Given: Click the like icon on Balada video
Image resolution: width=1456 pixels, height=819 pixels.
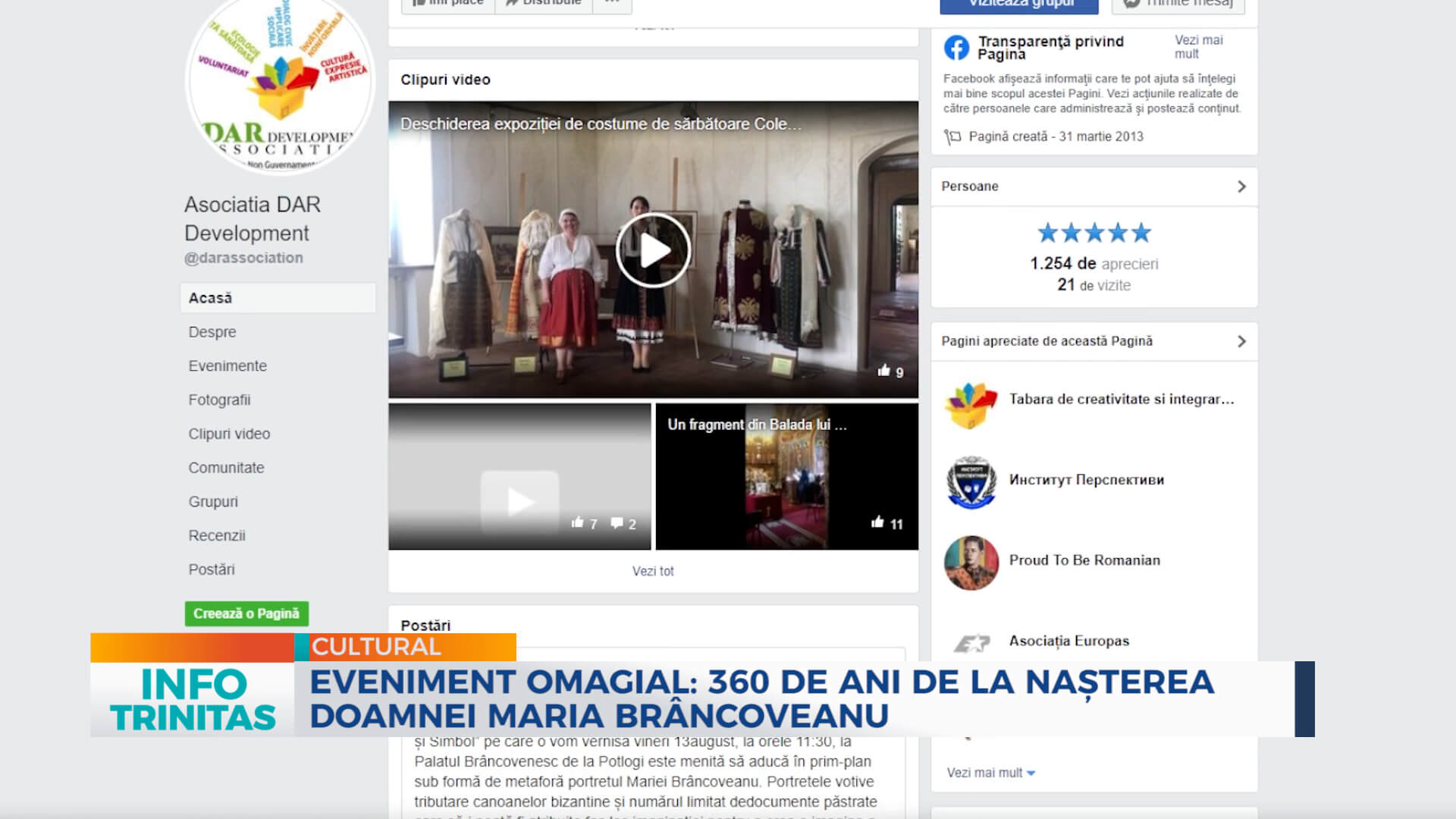Looking at the screenshot, I should [877, 522].
